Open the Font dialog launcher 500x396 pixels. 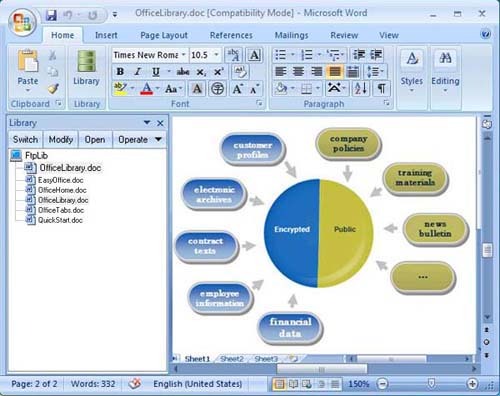coord(259,104)
